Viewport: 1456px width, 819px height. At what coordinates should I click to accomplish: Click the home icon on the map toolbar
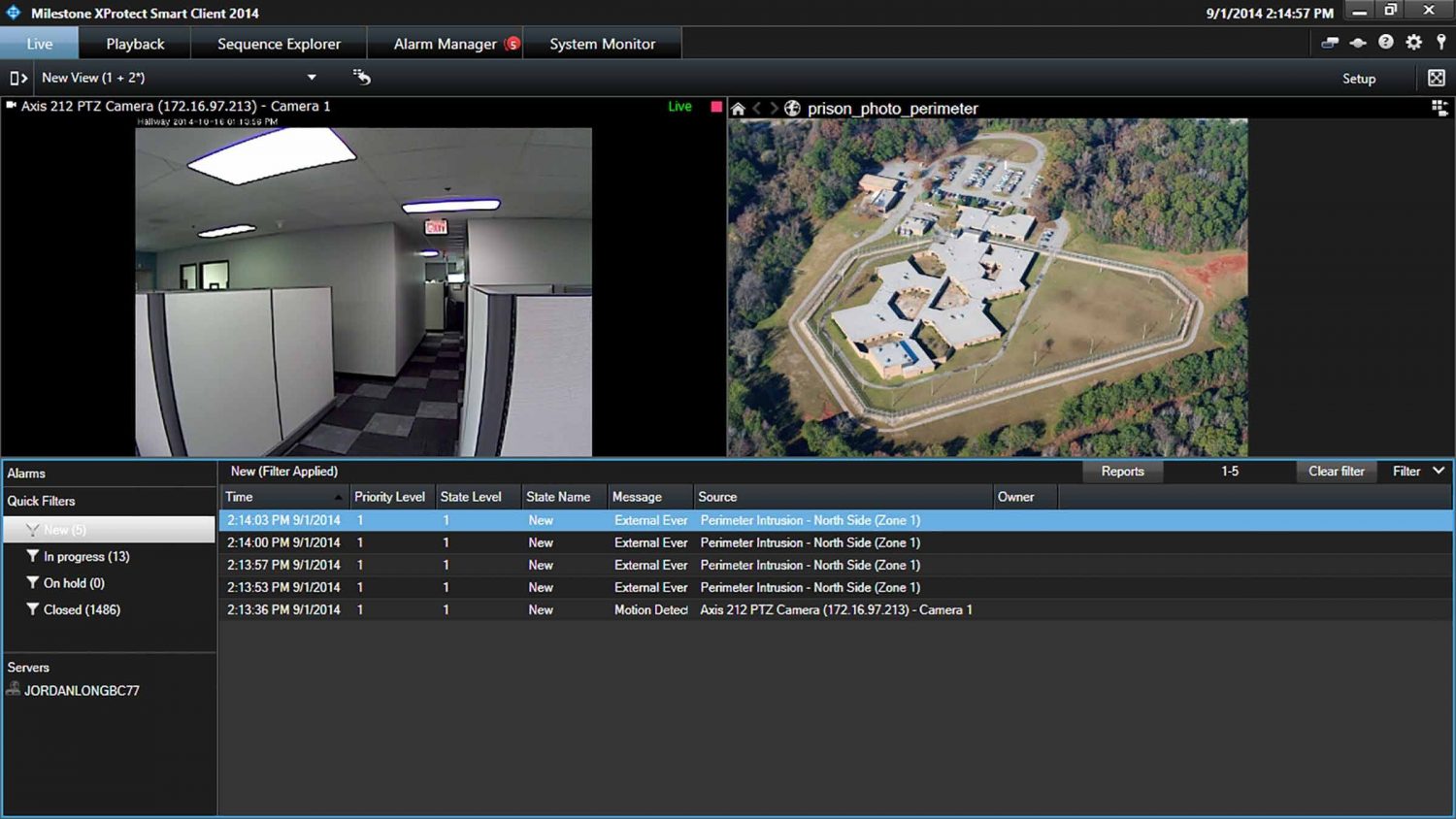738,108
